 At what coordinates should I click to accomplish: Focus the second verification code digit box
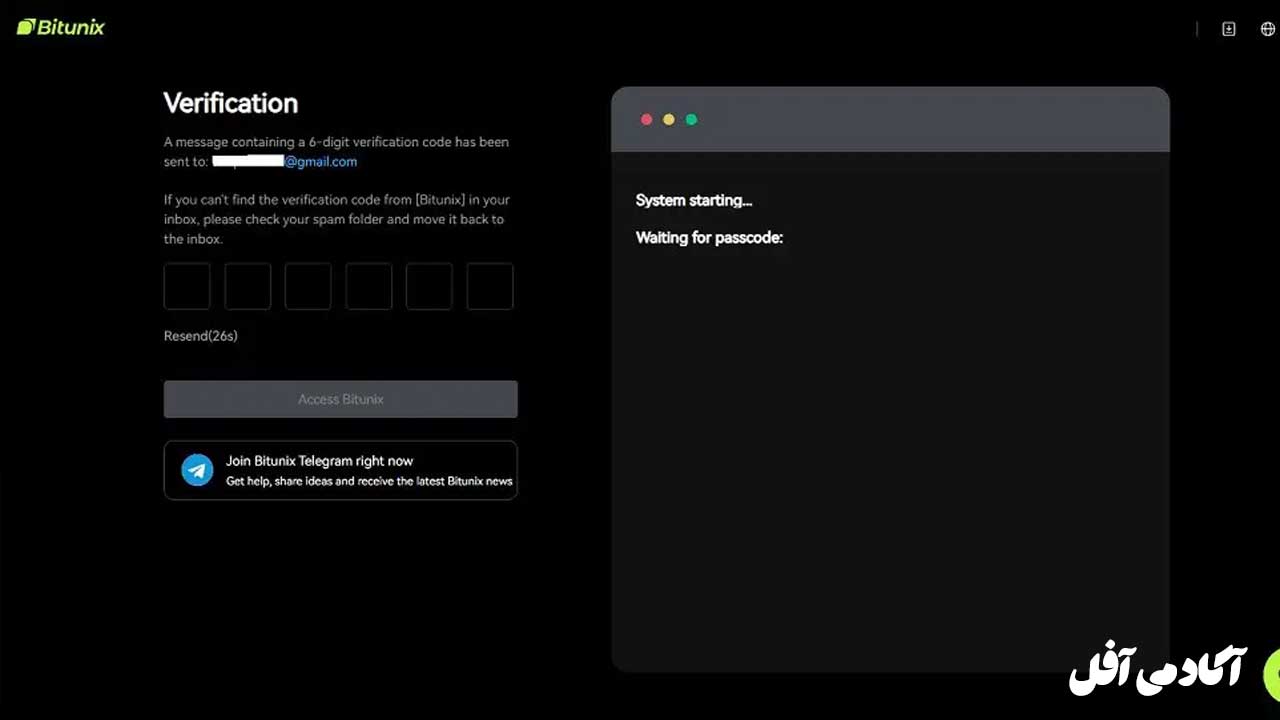(248, 286)
